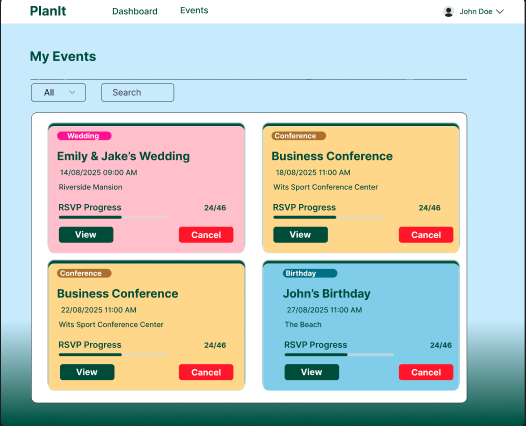526x426 pixels.
Task: Cancel Emily & Jake's Wedding event
Action: pyautogui.click(x=206, y=235)
